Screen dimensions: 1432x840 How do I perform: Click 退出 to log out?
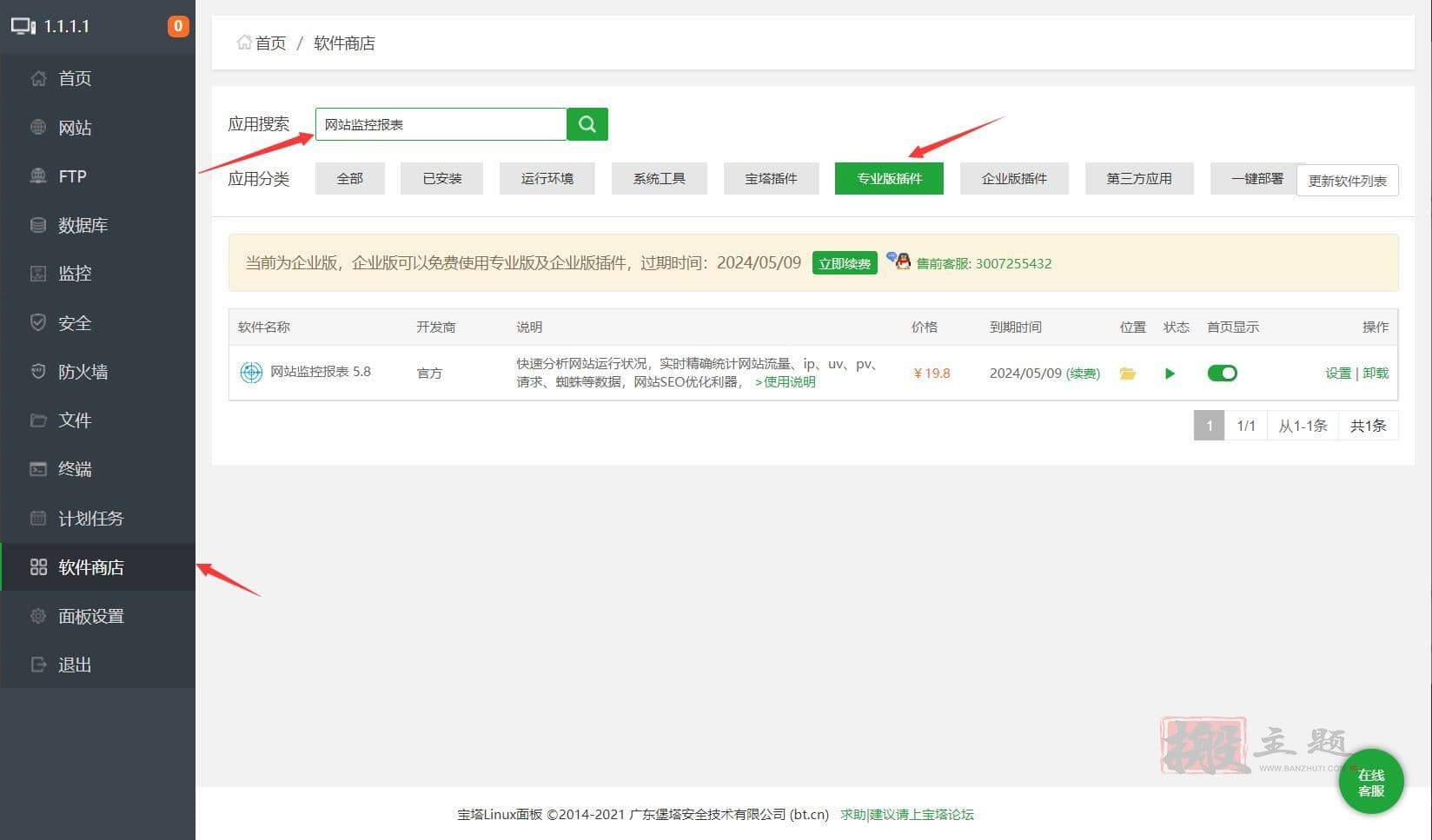[97, 665]
